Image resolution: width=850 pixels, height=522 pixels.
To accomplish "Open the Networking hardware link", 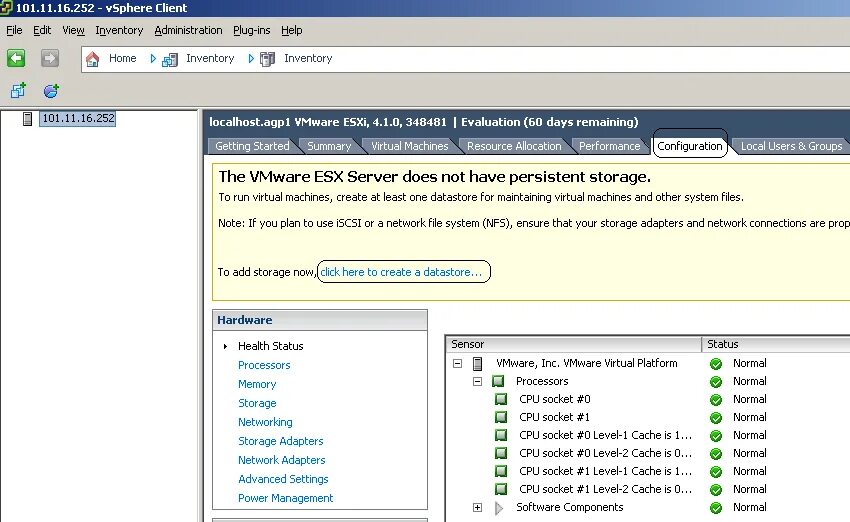I will pos(265,422).
